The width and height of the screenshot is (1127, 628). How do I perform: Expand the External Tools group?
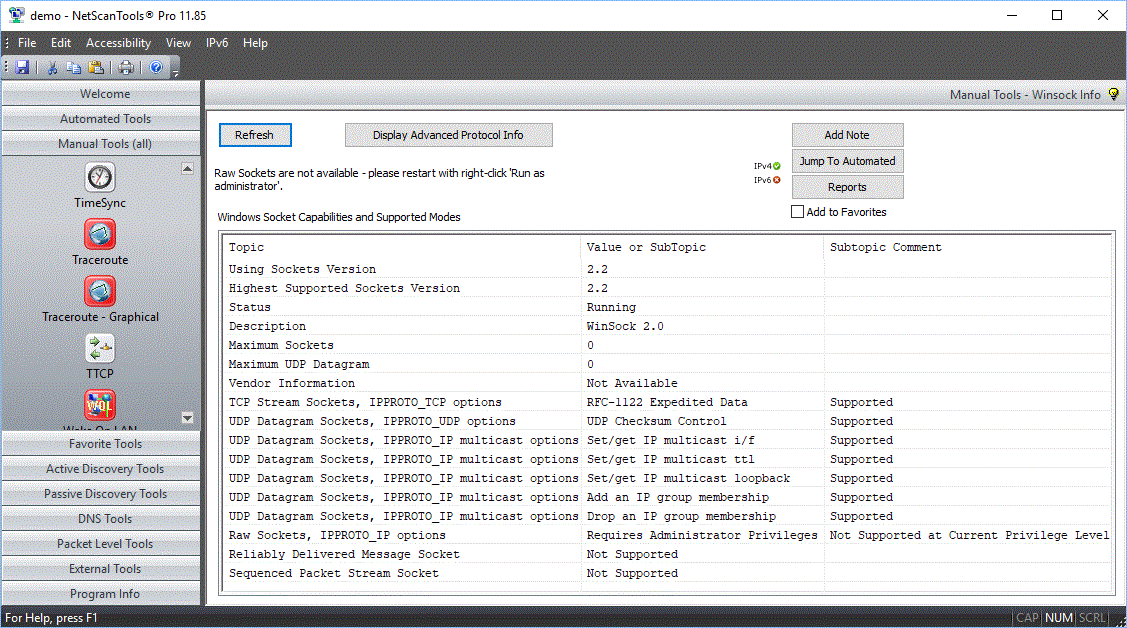coord(101,568)
